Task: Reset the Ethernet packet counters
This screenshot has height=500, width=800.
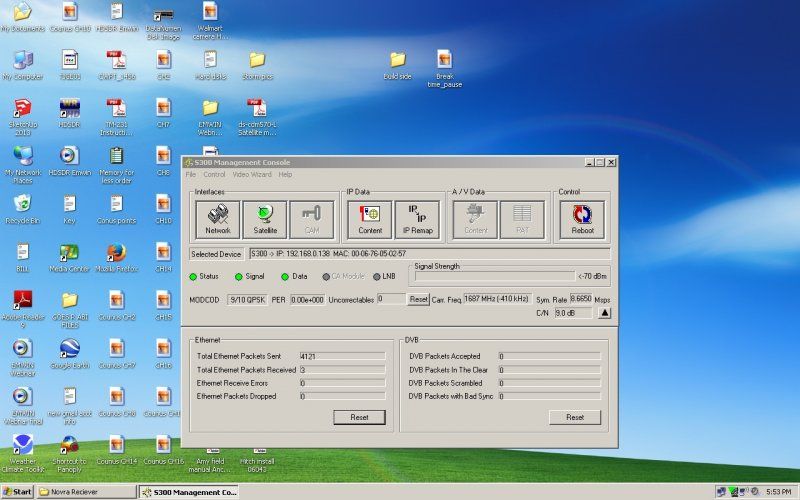Action: [359, 417]
